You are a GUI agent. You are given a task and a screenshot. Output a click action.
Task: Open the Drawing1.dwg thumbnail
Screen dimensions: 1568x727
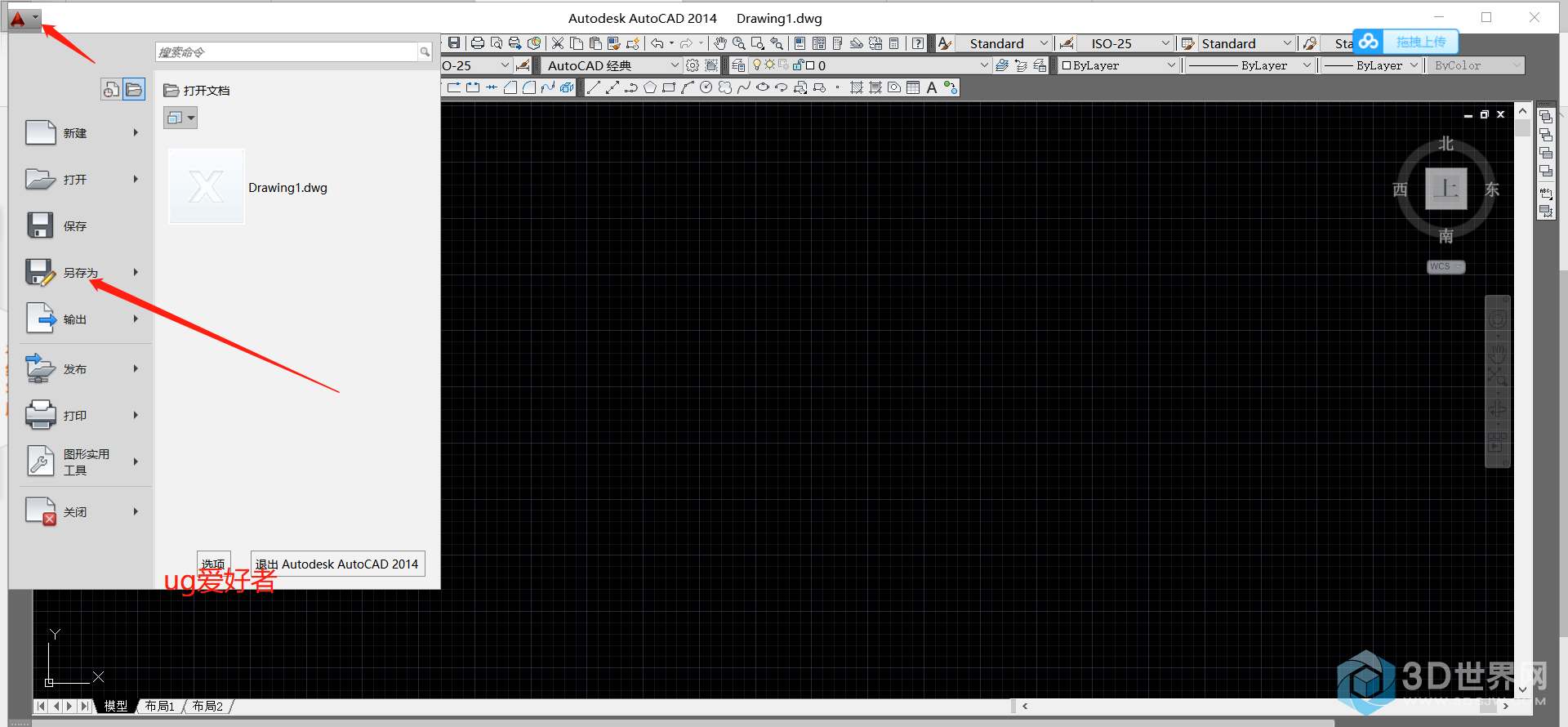[207, 186]
